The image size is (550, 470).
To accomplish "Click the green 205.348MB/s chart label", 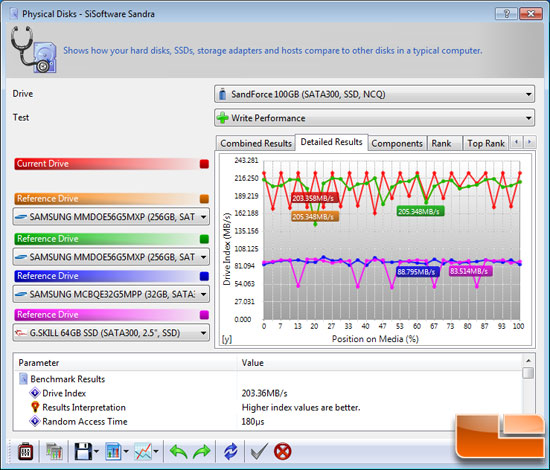I will click(x=420, y=212).
